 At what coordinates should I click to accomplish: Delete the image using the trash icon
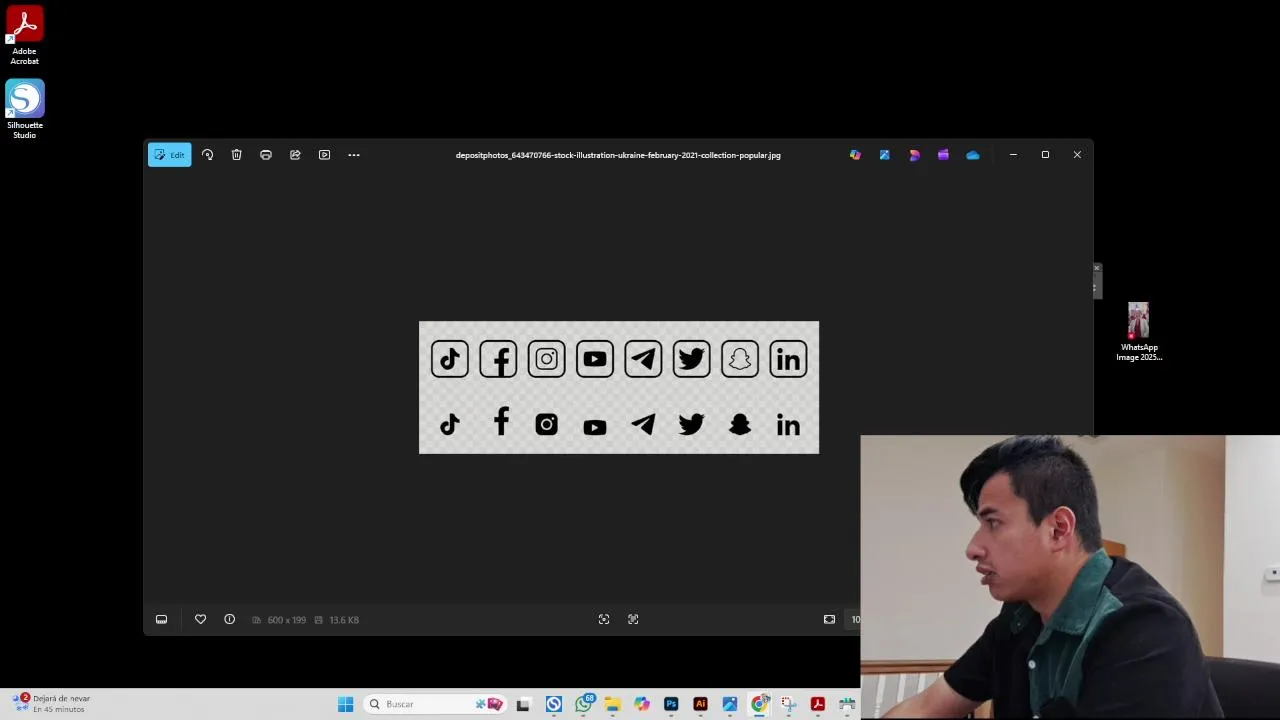(x=236, y=155)
